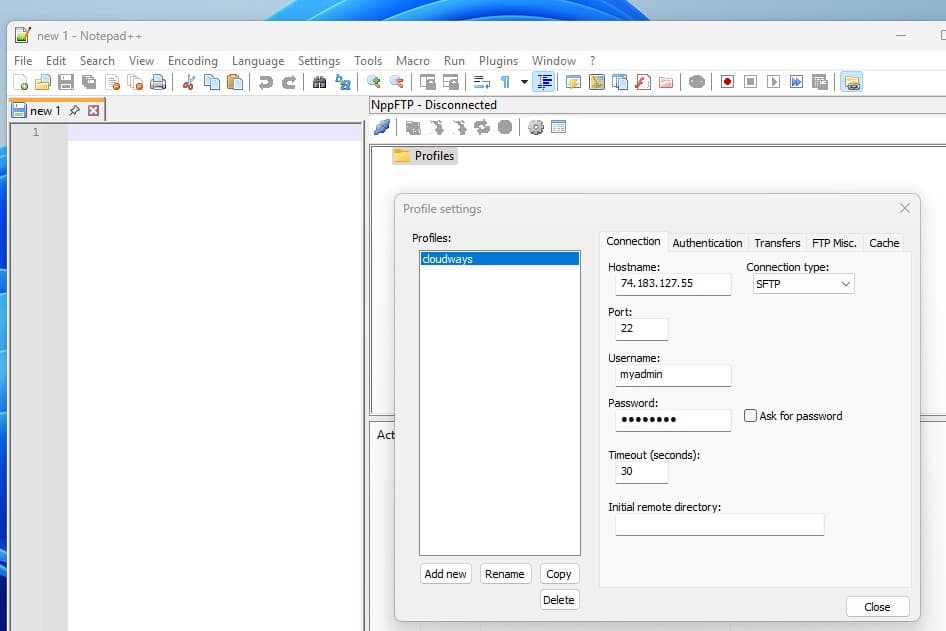Switch to the Cache tab

(x=884, y=243)
